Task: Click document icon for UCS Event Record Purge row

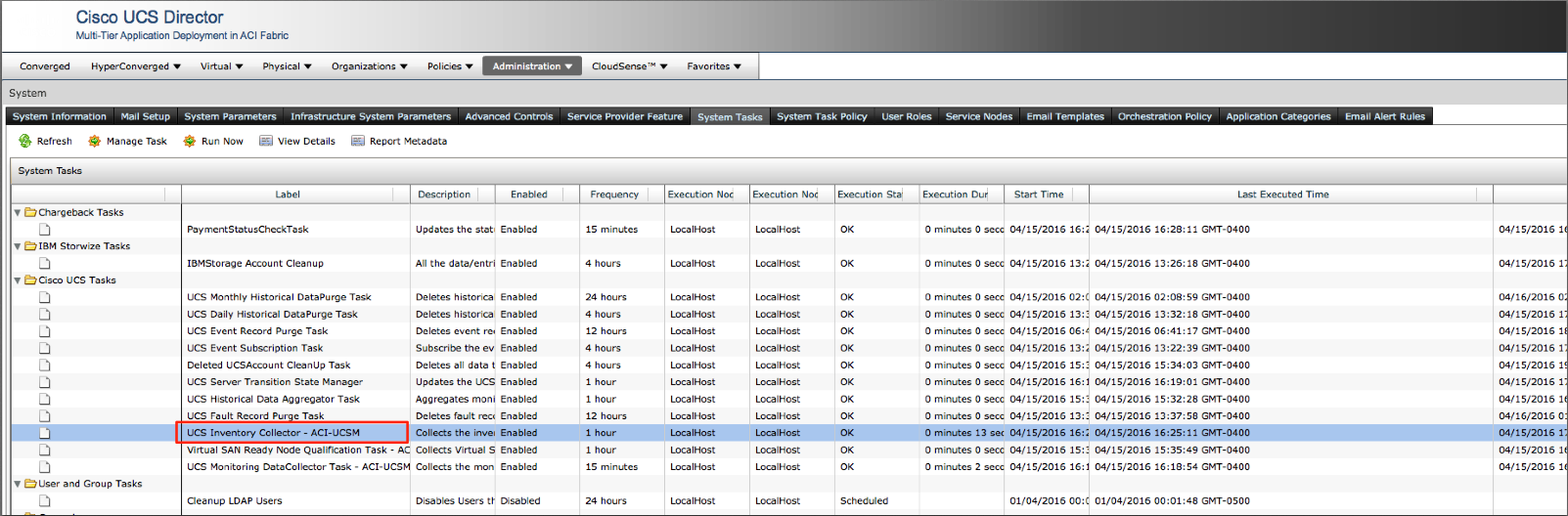Action: click(x=45, y=331)
